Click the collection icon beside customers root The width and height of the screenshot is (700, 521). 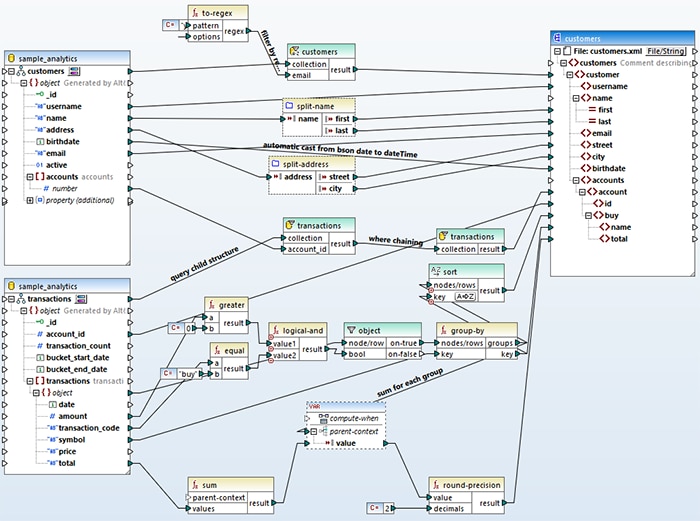75,71
